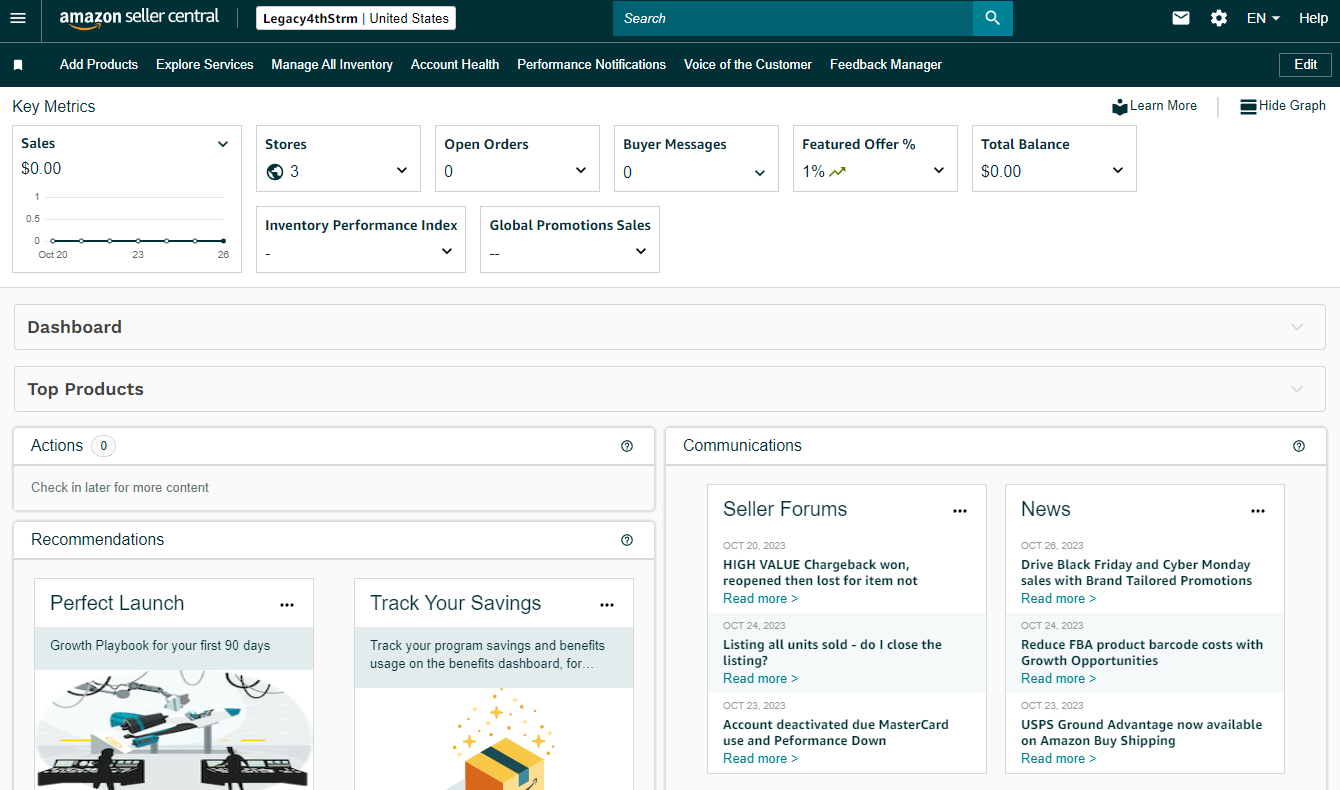Read more on Listing all units sold post

click(760, 679)
